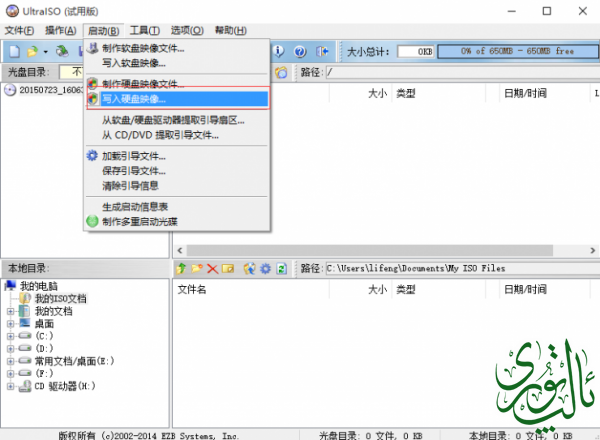The height and width of the screenshot is (440, 600).
Task: Select 我的文档 tree item
Action: 54,311
